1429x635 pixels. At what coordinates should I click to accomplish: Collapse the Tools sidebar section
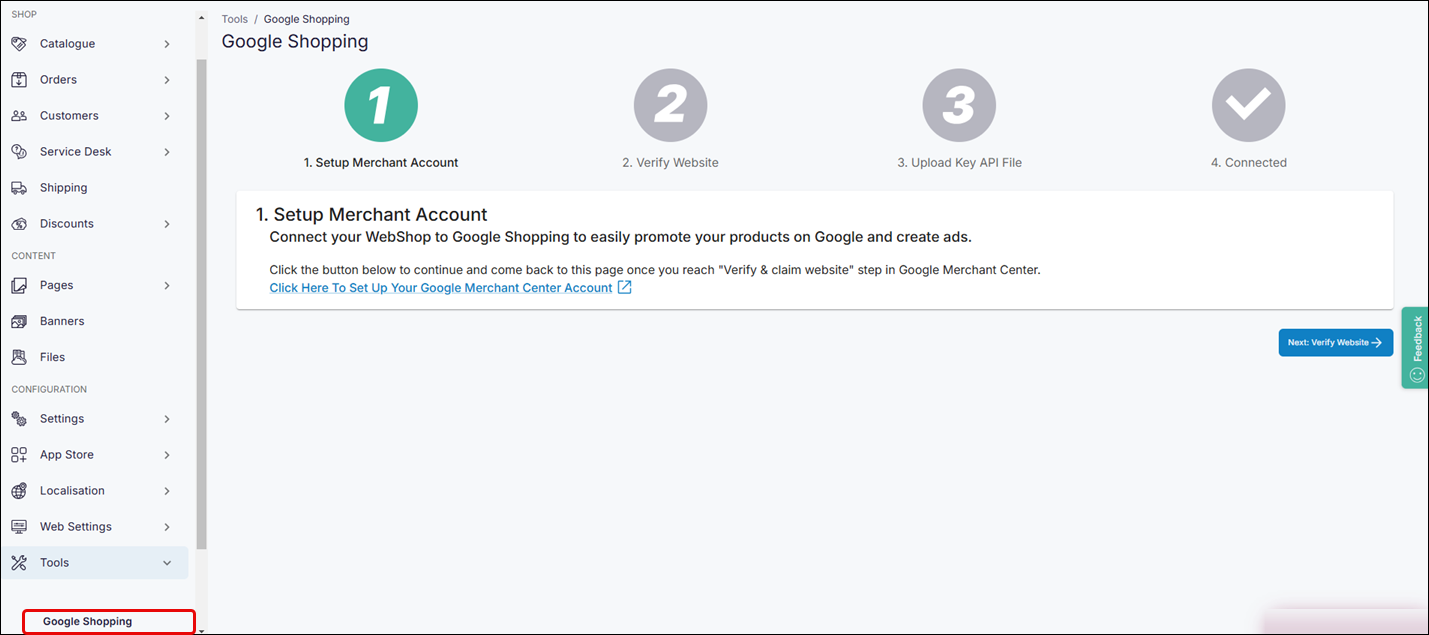[168, 562]
